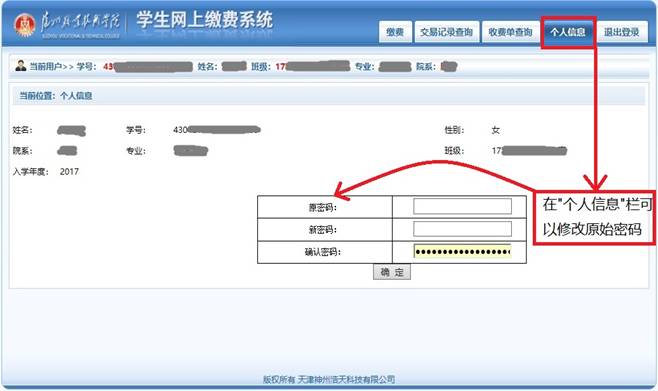
Task: Switch to the 交易记录查询 tab
Action: click(446, 32)
